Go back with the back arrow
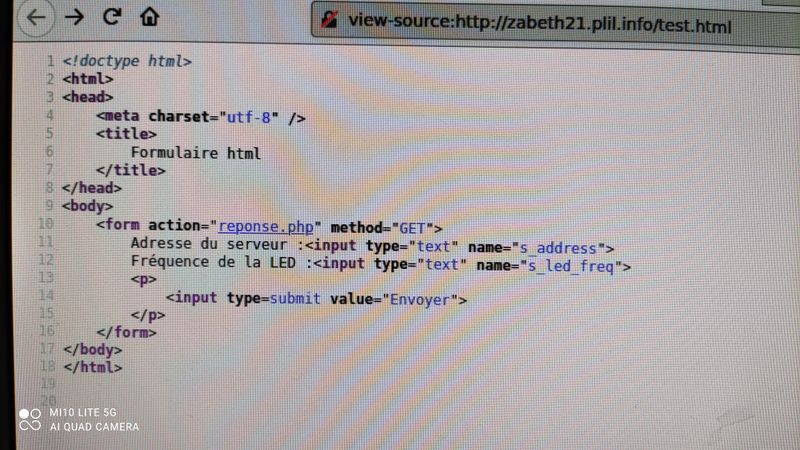Viewport: 800px width, 450px height. point(36,17)
